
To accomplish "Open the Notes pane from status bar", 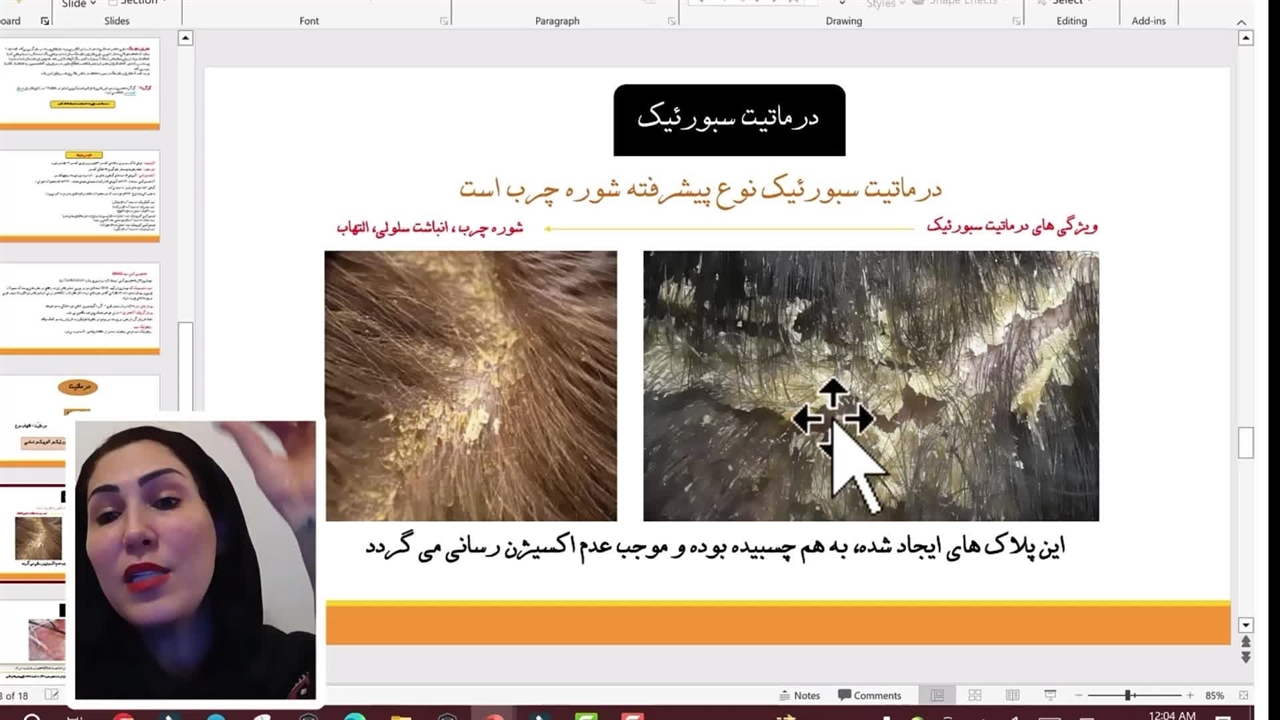I will (x=798, y=695).
